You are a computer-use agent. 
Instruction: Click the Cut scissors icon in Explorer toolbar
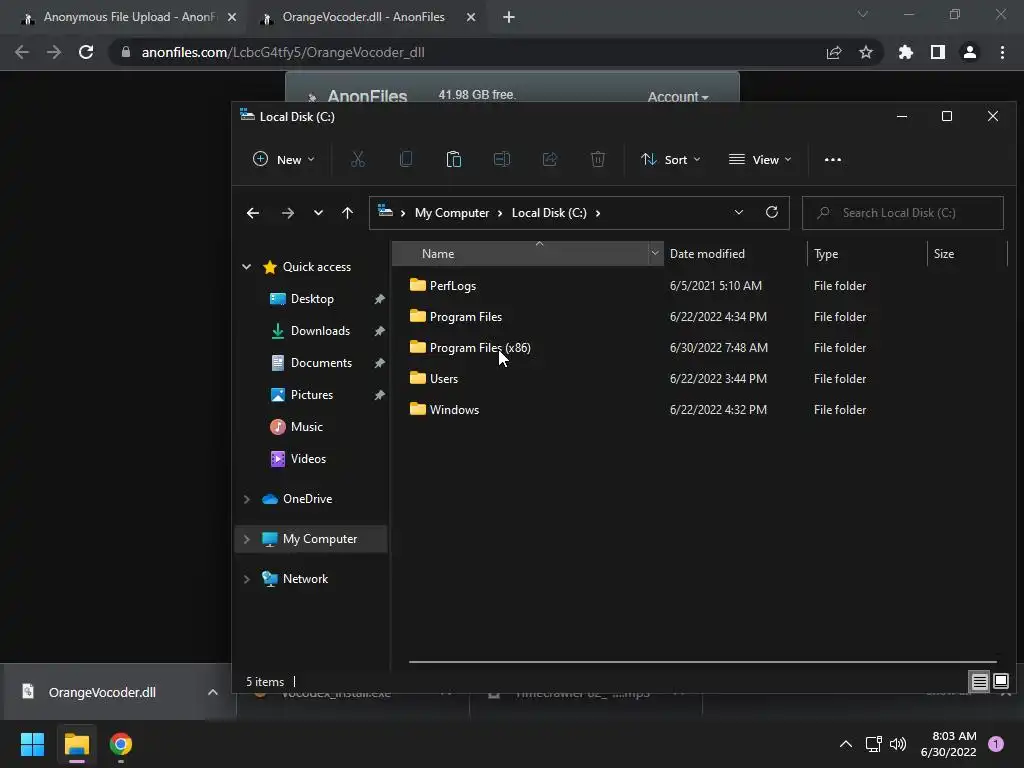[357, 159]
